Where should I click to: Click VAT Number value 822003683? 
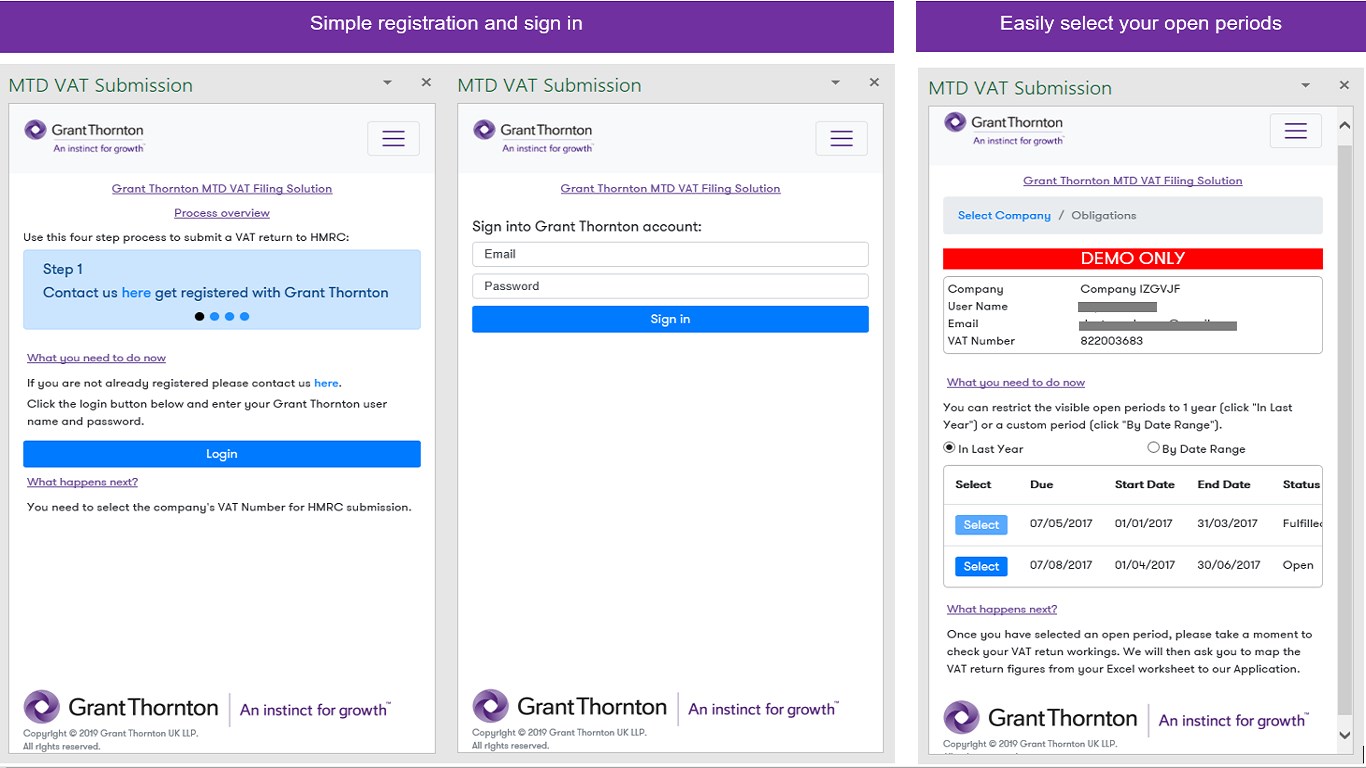click(1112, 341)
